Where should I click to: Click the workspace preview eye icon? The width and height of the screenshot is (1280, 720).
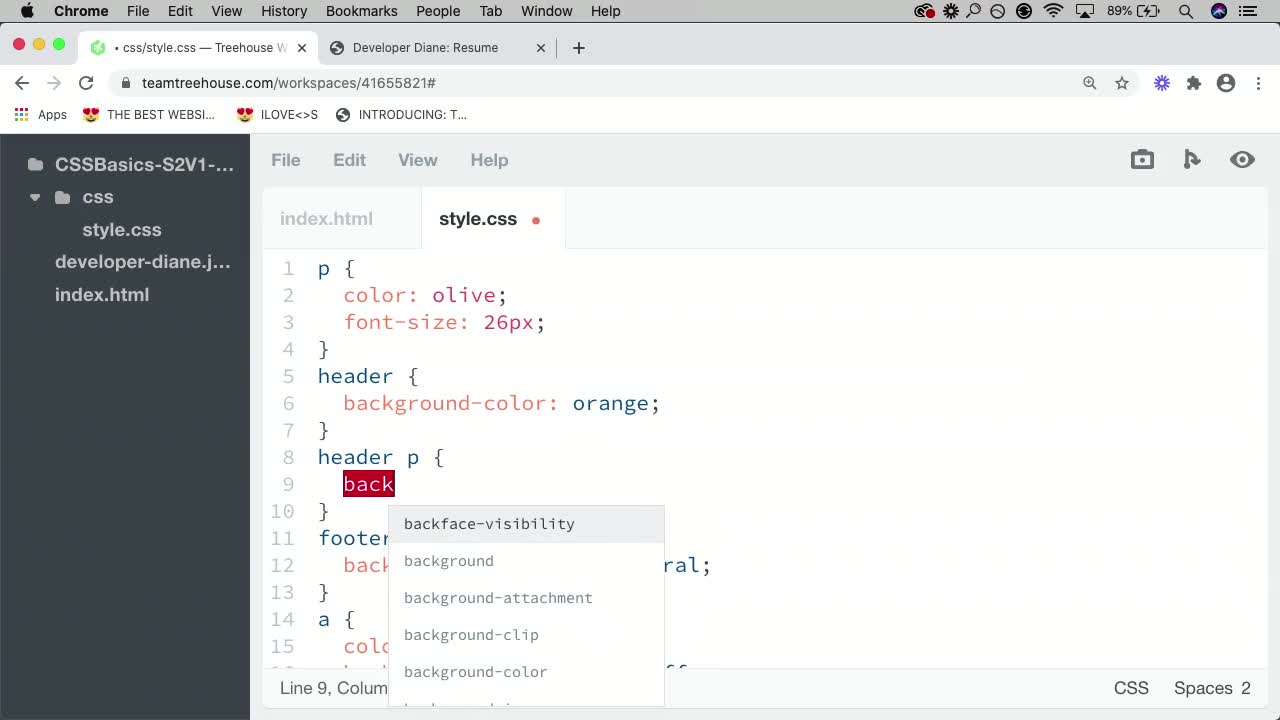pyautogui.click(x=1242, y=159)
